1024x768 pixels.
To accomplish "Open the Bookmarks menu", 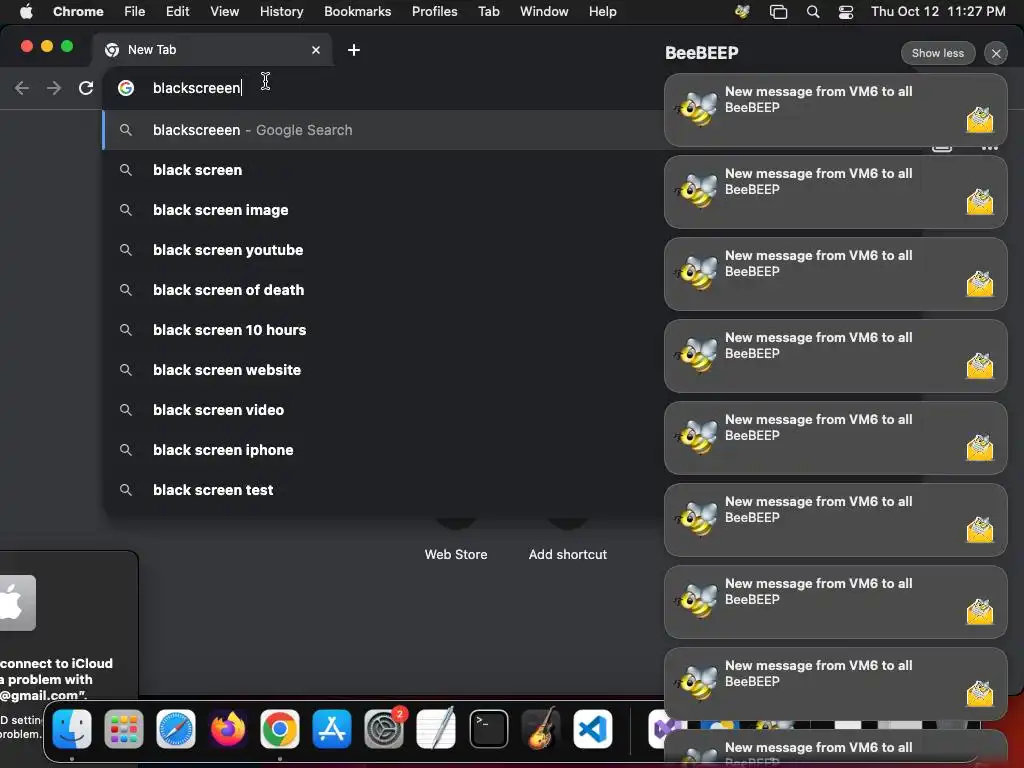I will point(357,11).
